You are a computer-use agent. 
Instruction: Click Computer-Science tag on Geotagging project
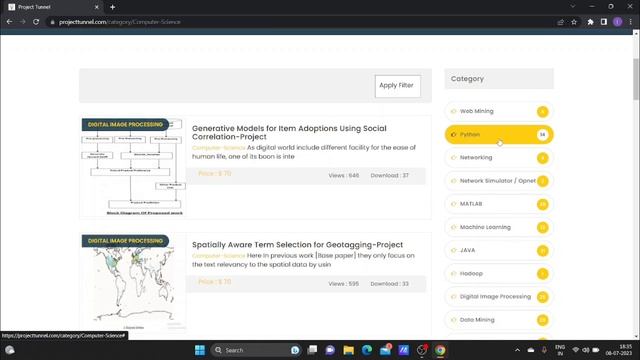click(218, 256)
